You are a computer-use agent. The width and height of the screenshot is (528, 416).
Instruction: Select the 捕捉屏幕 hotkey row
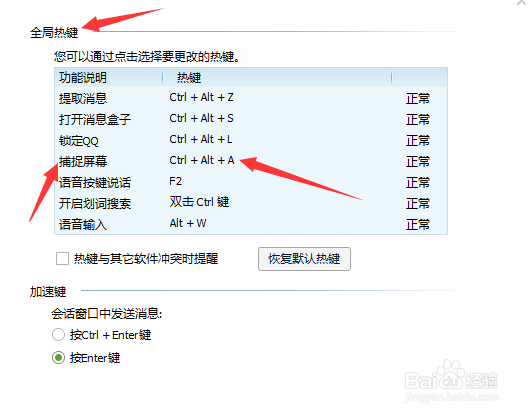(251, 161)
